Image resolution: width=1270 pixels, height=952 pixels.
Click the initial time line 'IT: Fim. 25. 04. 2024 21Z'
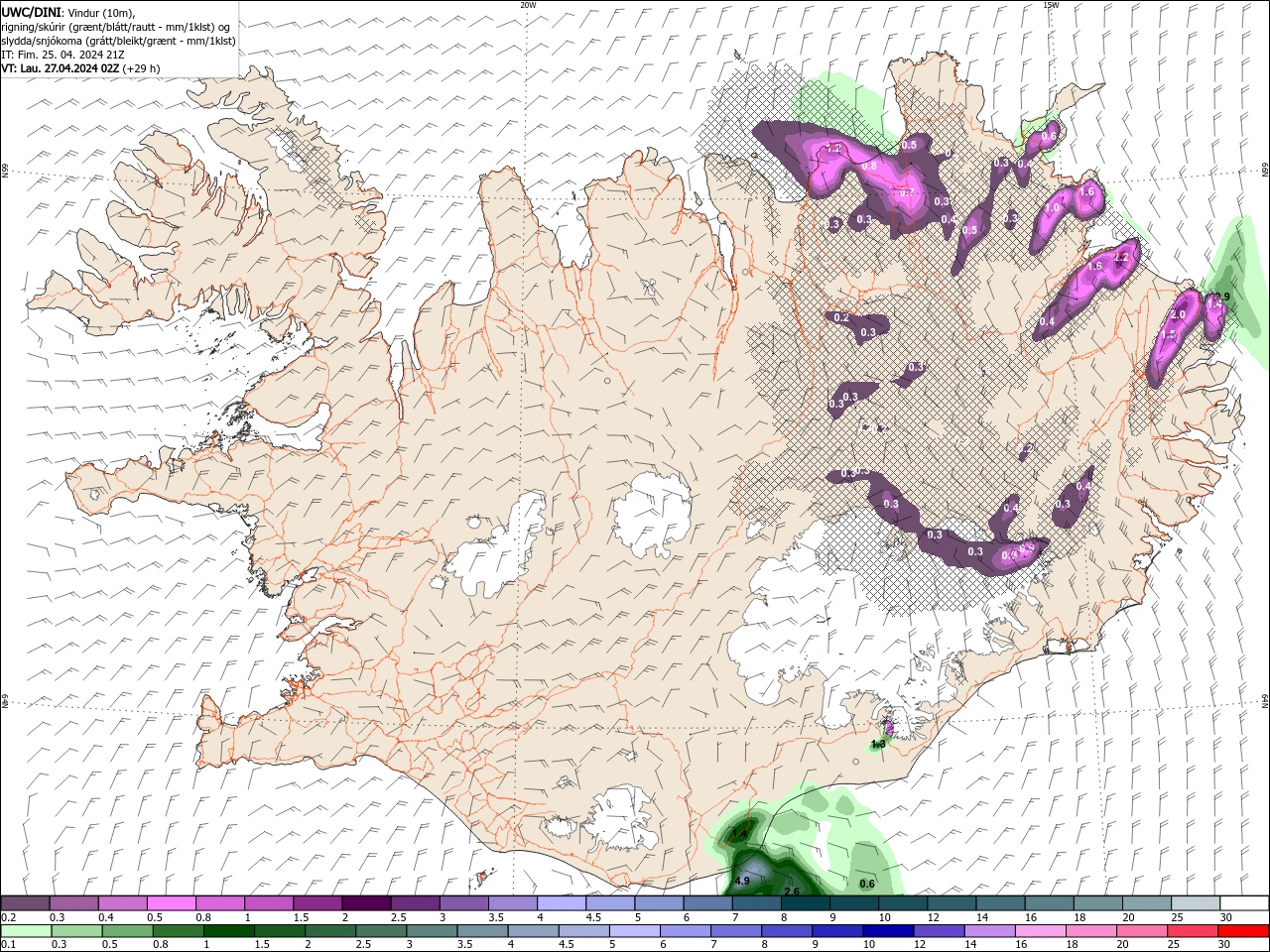click(63, 55)
